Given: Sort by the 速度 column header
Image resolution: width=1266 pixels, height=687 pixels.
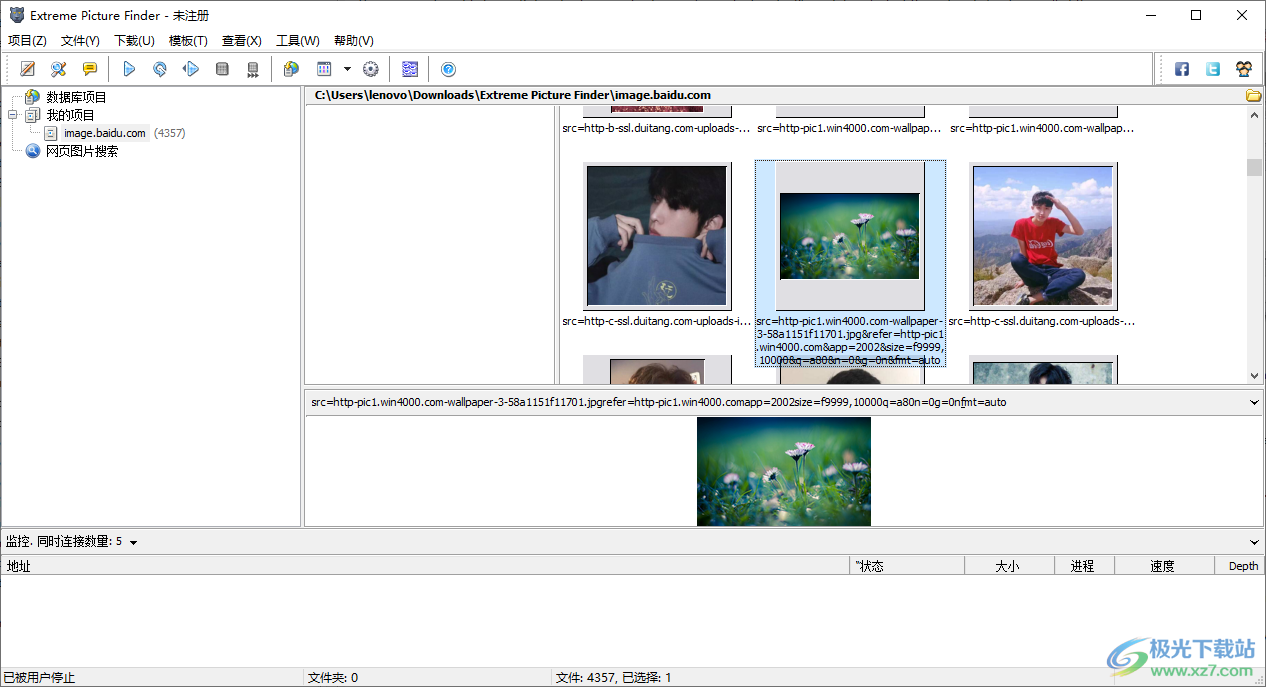Looking at the screenshot, I should (x=1164, y=566).
